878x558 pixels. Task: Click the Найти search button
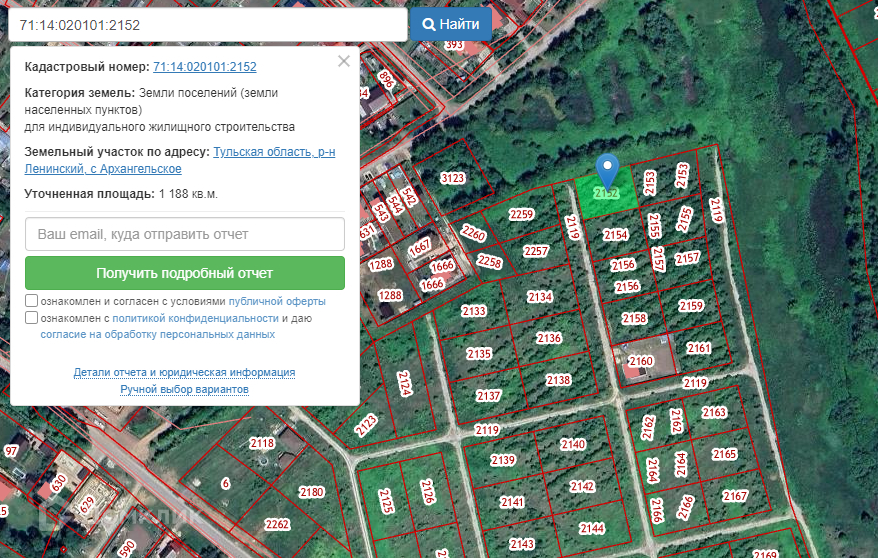coord(451,24)
